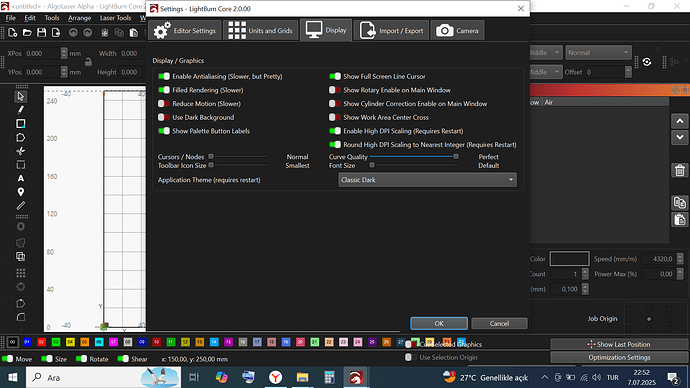Pick the Polygon drawing tool
The height and width of the screenshot is (388, 690).
click(20, 138)
